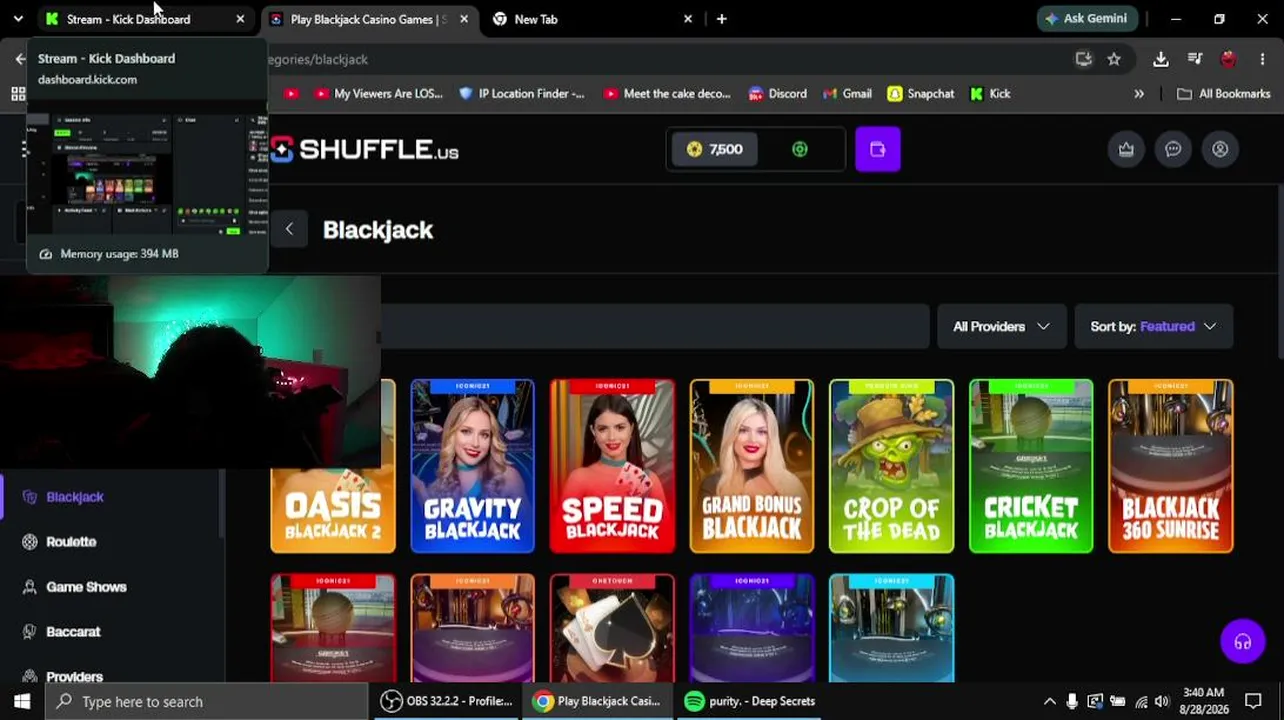Open the IP Location Finder bookmark
The width and height of the screenshot is (1284, 720).
[521, 94]
